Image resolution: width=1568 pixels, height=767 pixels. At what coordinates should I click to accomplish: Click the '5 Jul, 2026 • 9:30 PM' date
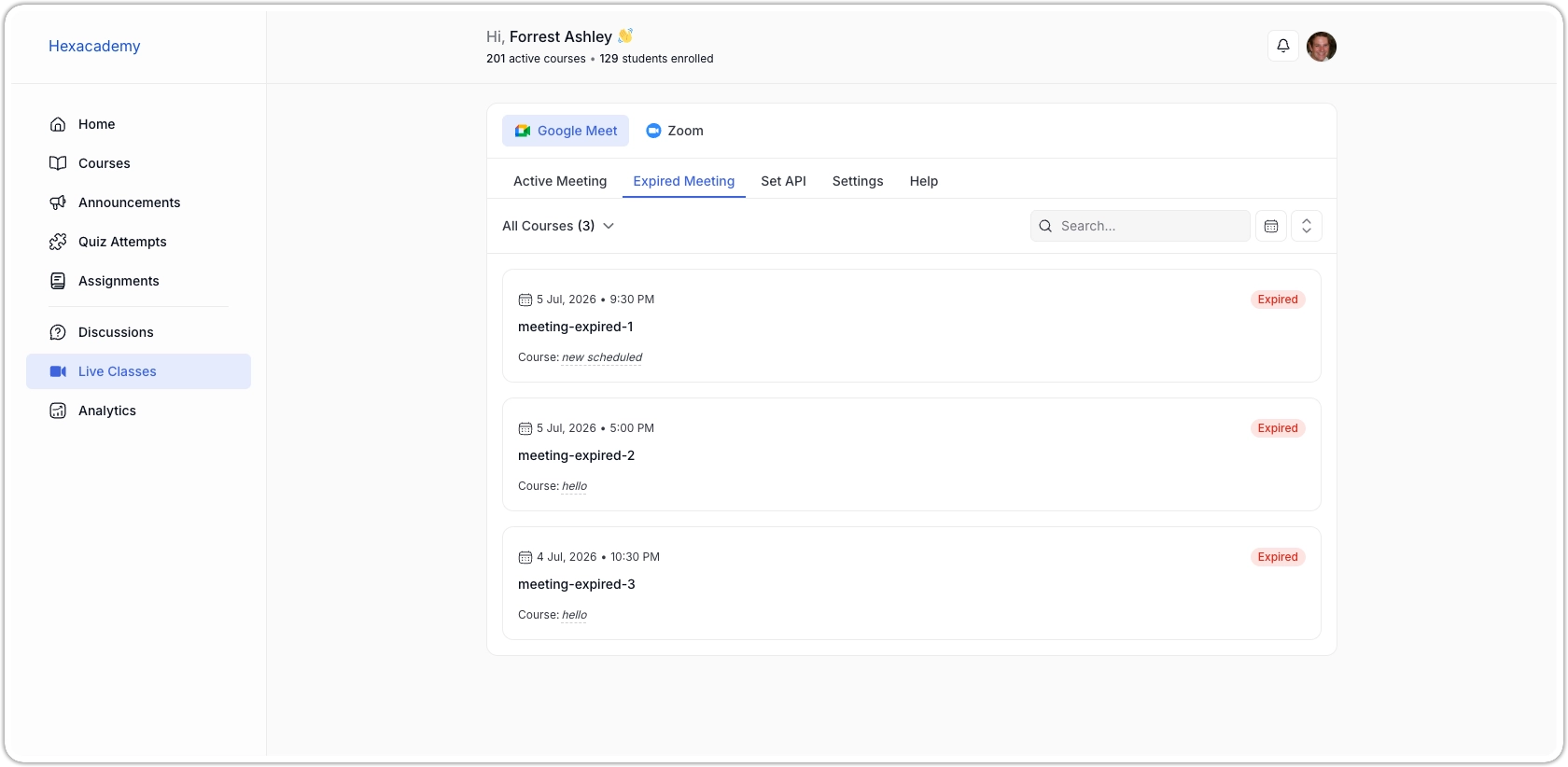[595, 300]
